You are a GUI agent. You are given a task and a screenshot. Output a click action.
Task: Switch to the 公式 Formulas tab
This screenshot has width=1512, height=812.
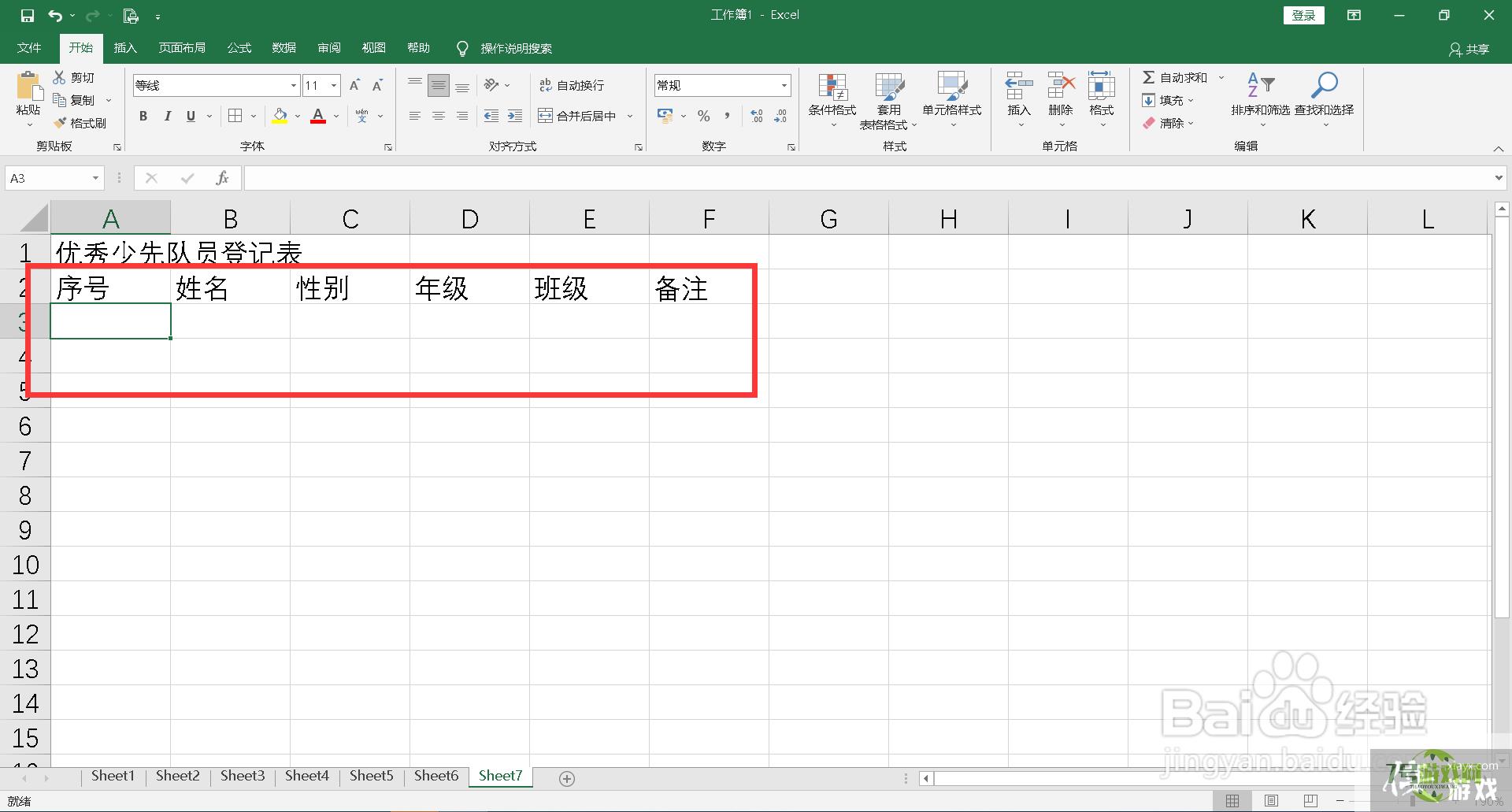click(x=239, y=48)
